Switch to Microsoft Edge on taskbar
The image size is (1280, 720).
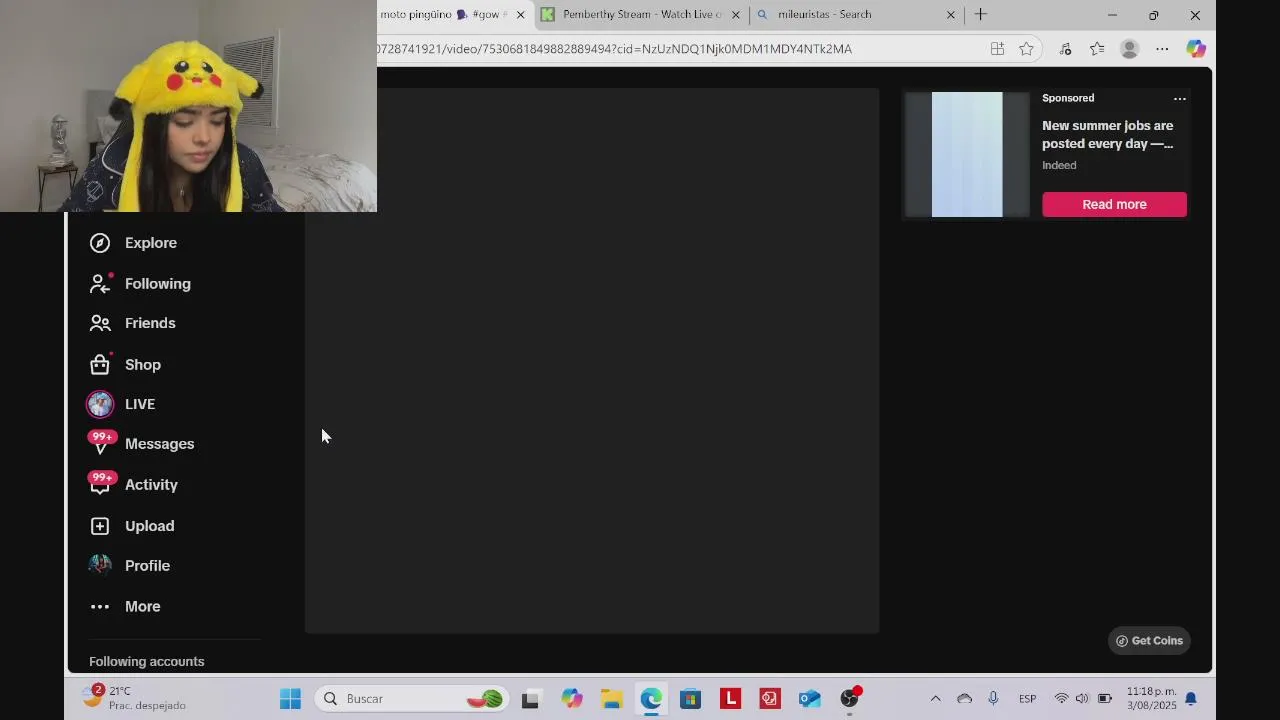651,699
